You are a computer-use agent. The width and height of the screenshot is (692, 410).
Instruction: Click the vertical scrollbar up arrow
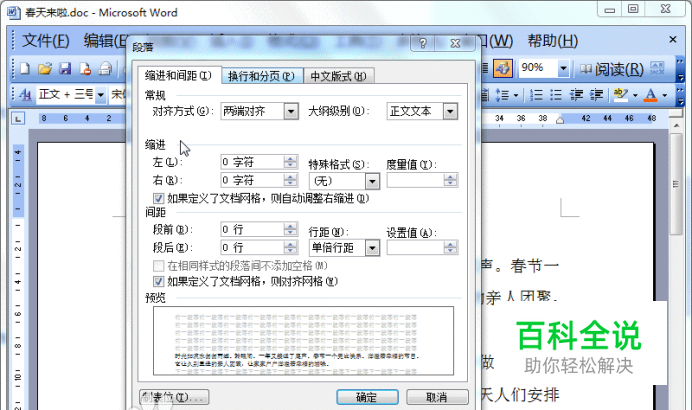pyautogui.click(x=676, y=126)
